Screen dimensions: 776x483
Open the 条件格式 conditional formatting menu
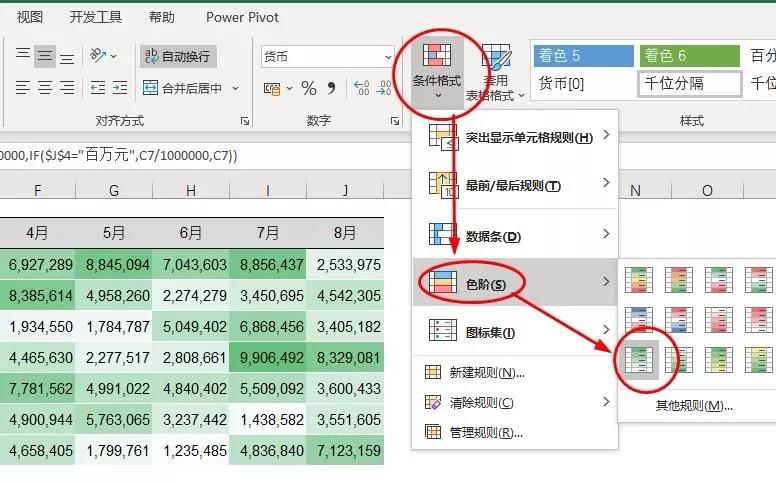pos(437,72)
